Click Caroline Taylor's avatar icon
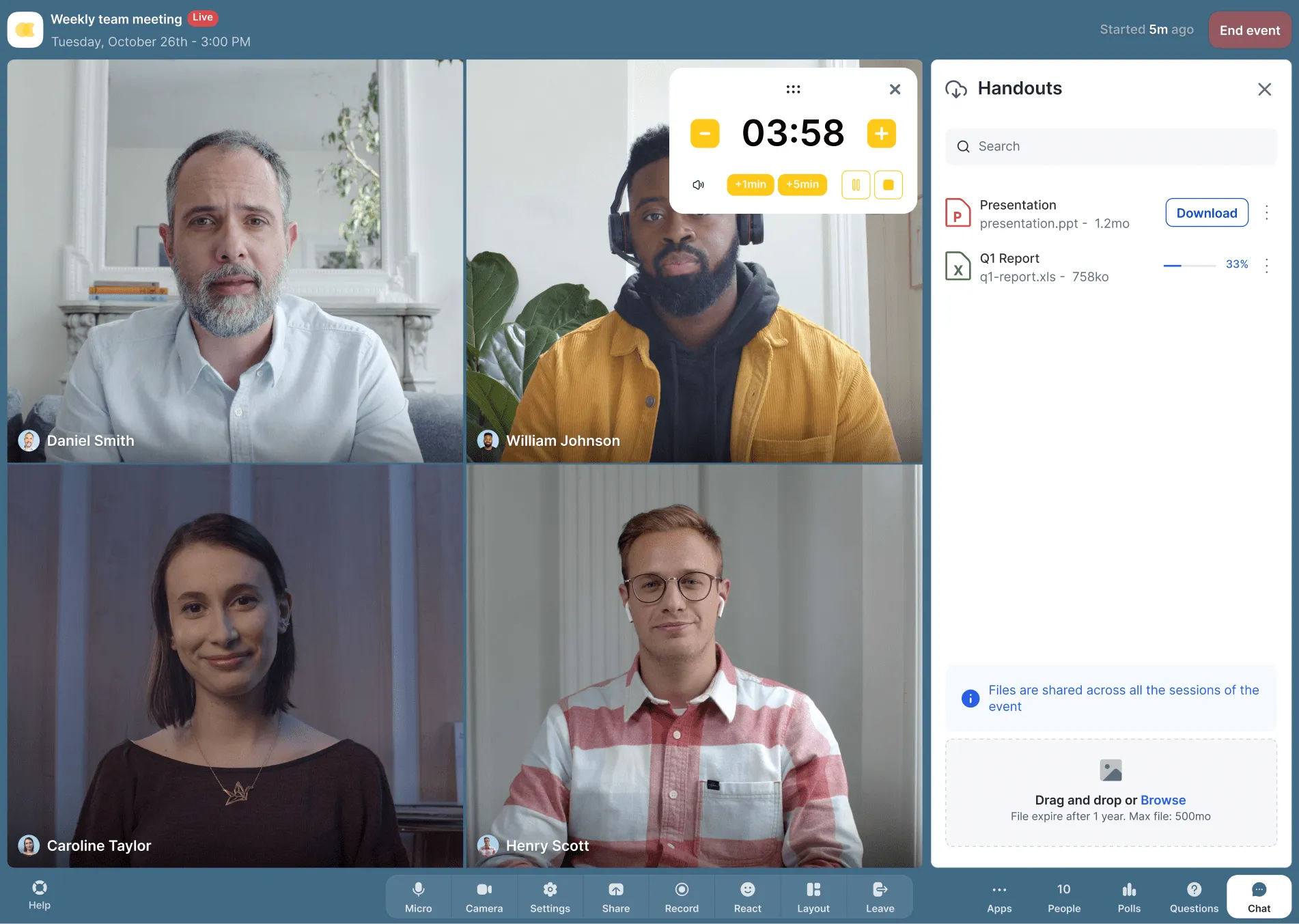Screen dimensions: 1299x924 click(x=29, y=845)
